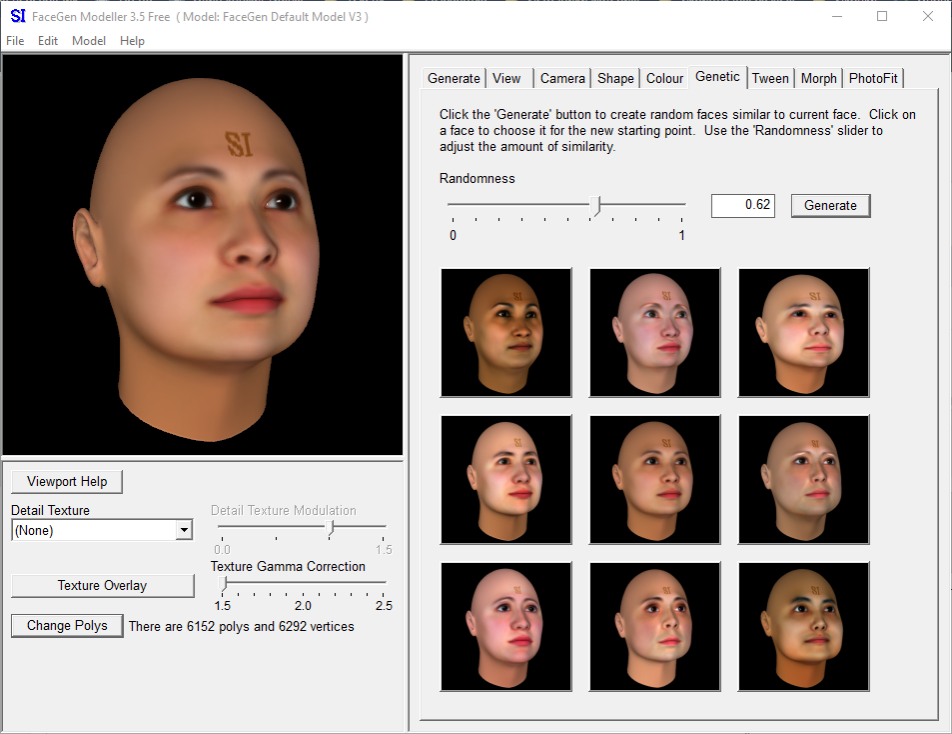Open Viewport Help
The image size is (952, 734).
(x=67, y=482)
